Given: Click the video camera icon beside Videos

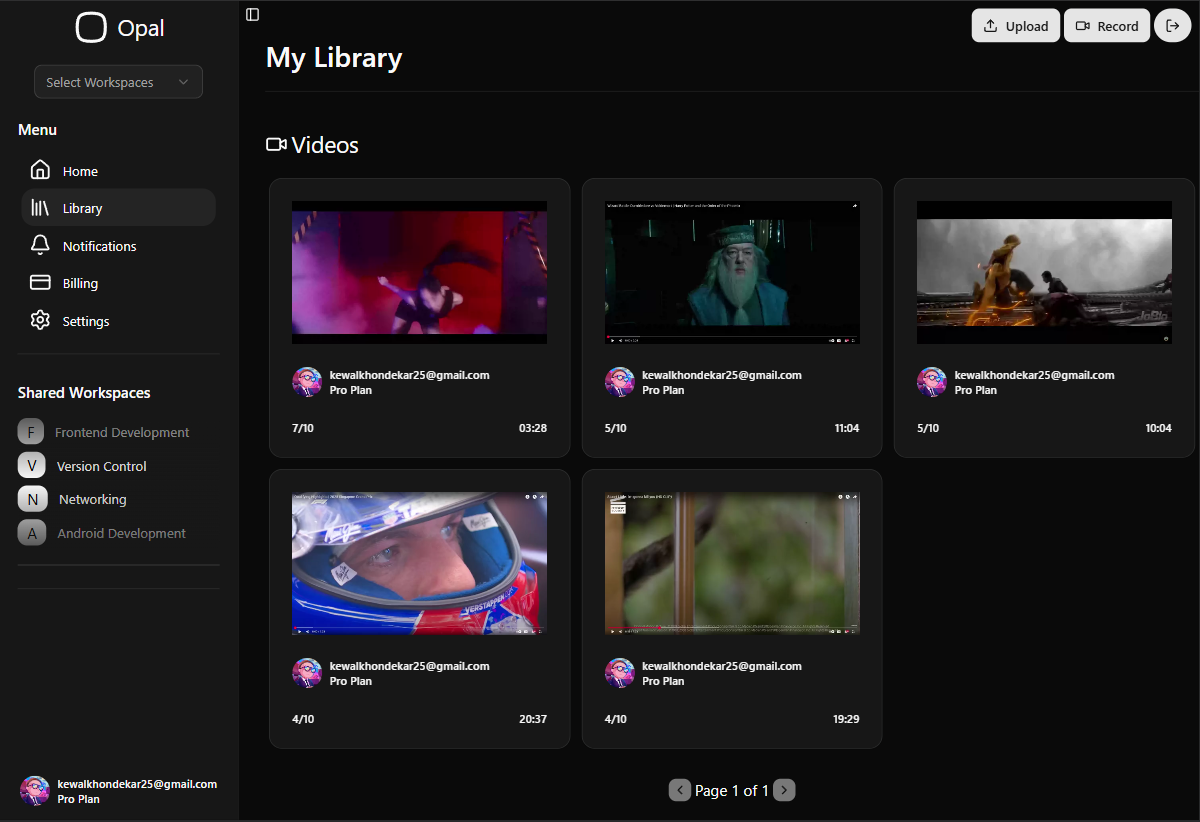Looking at the screenshot, I should (x=276, y=145).
